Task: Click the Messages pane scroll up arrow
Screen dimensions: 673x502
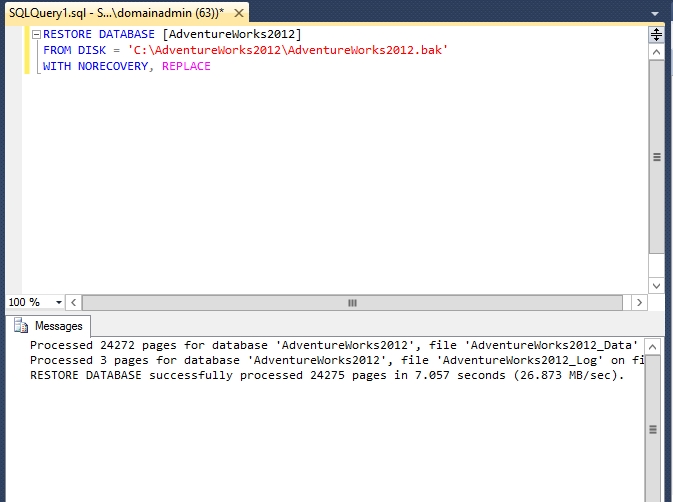Action: click(x=653, y=347)
